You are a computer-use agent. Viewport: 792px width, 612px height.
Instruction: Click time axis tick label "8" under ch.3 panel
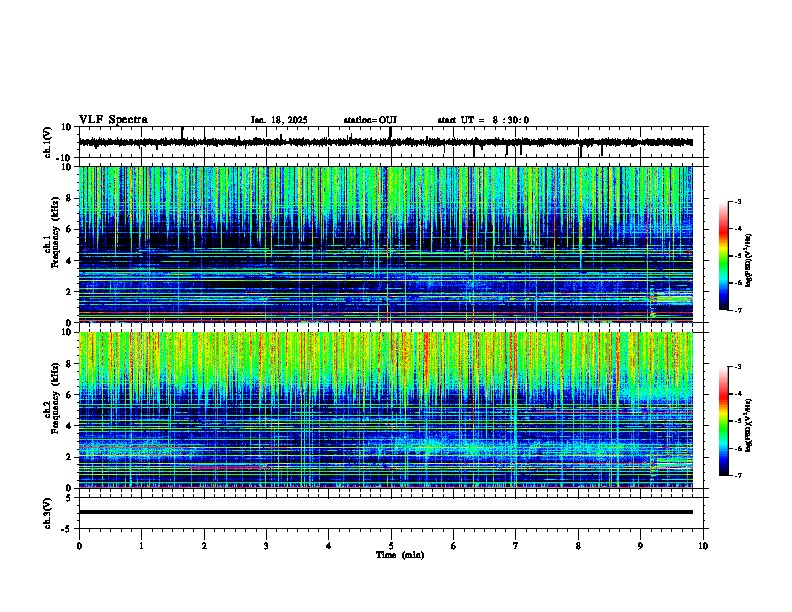[x=578, y=546]
